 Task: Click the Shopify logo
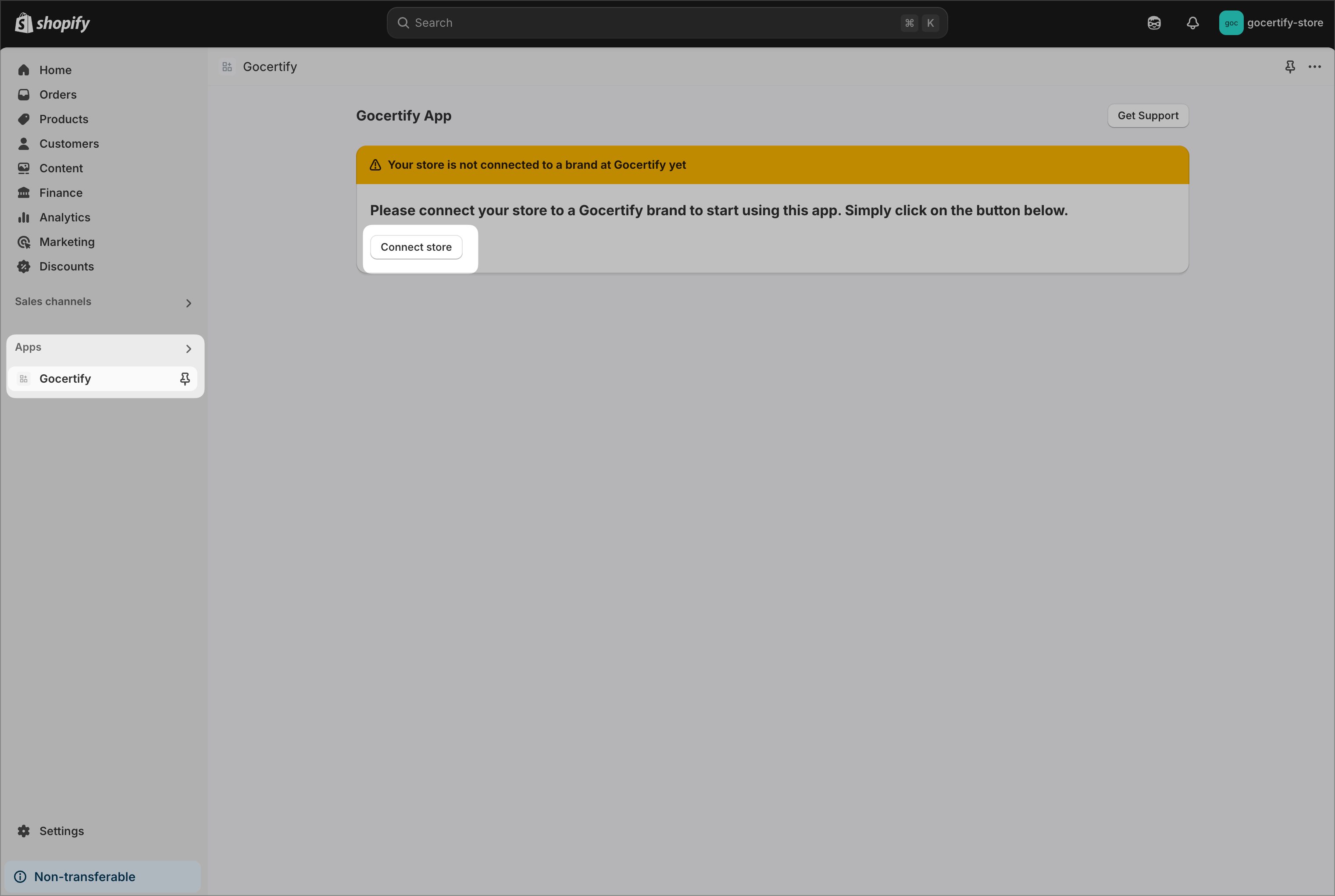(x=52, y=23)
